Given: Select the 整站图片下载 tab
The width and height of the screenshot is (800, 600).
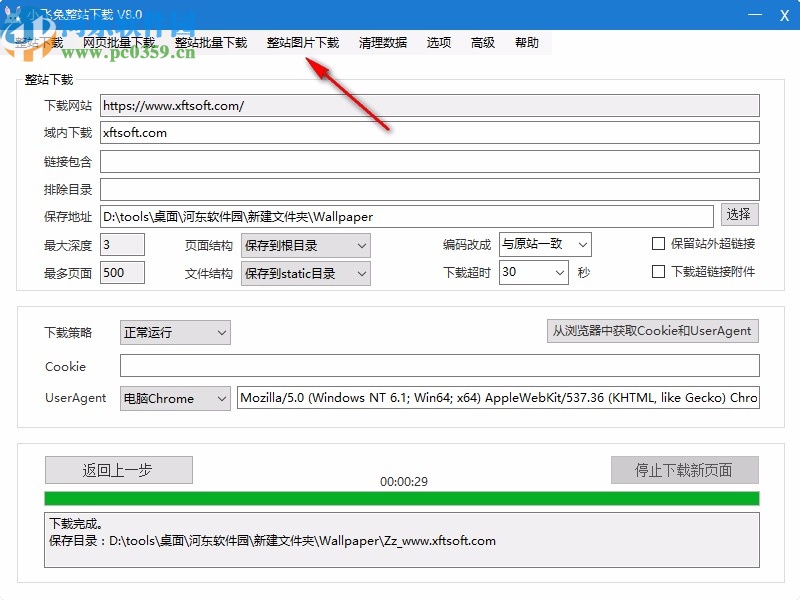Looking at the screenshot, I should coord(303,42).
